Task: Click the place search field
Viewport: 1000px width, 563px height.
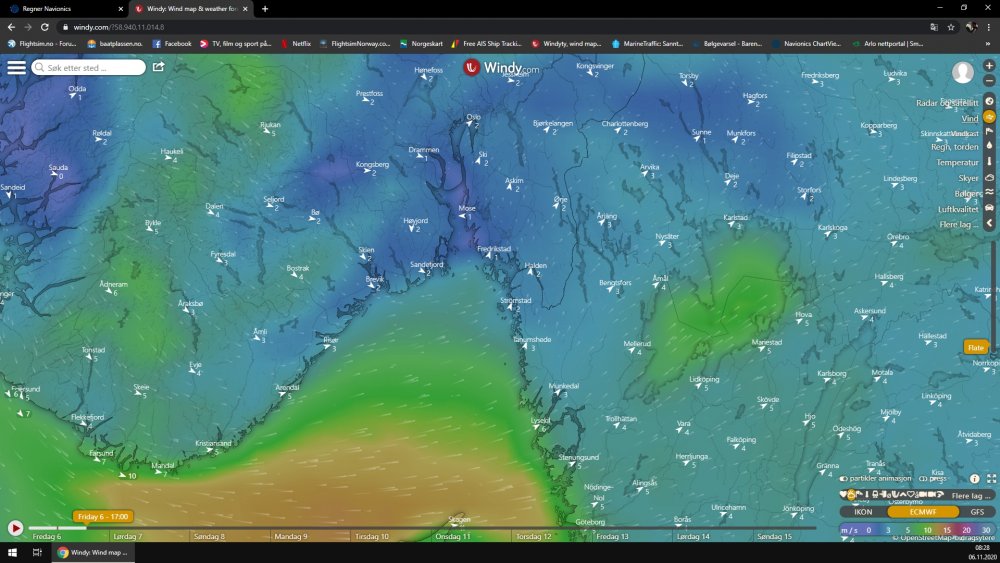Action: pyautogui.click(x=89, y=68)
